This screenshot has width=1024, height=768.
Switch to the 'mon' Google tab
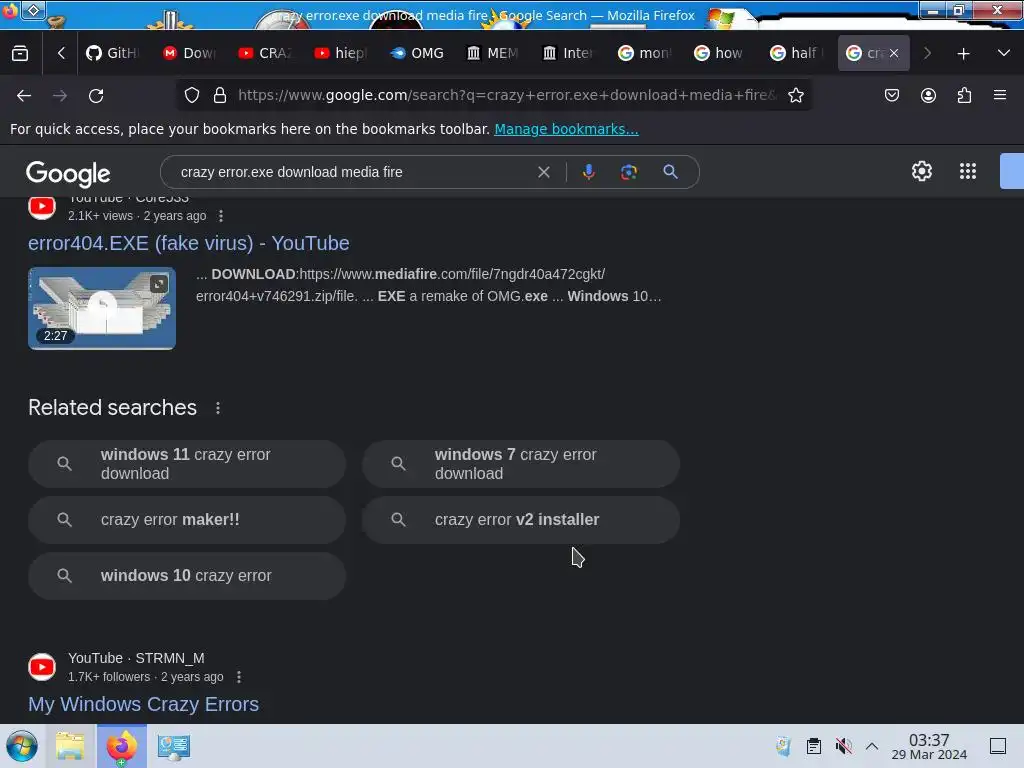click(x=645, y=54)
